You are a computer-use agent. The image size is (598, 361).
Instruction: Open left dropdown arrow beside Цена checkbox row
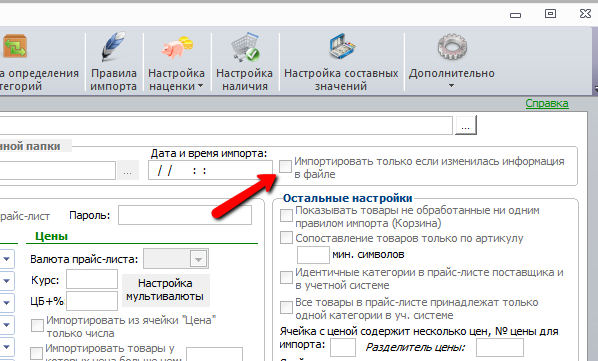[x=7, y=325]
